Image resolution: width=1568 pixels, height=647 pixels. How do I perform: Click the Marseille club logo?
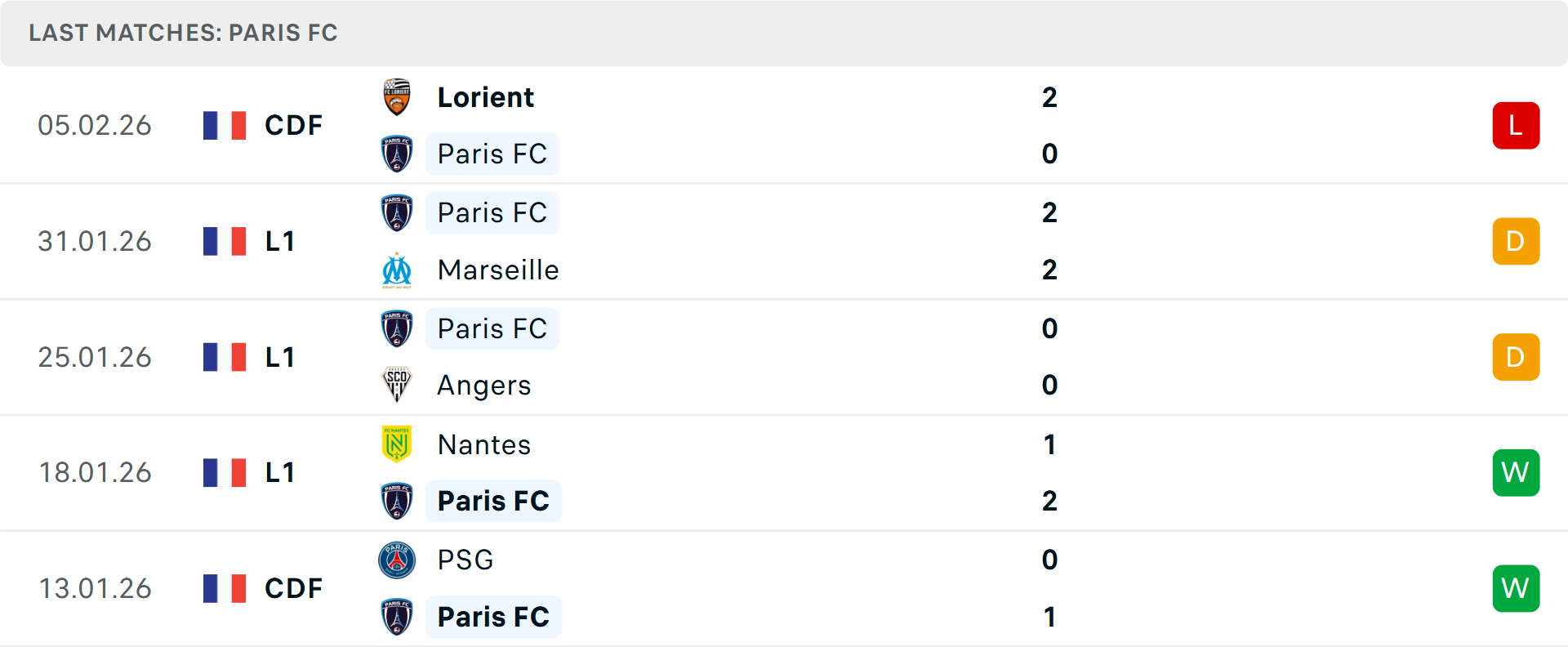[397, 270]
